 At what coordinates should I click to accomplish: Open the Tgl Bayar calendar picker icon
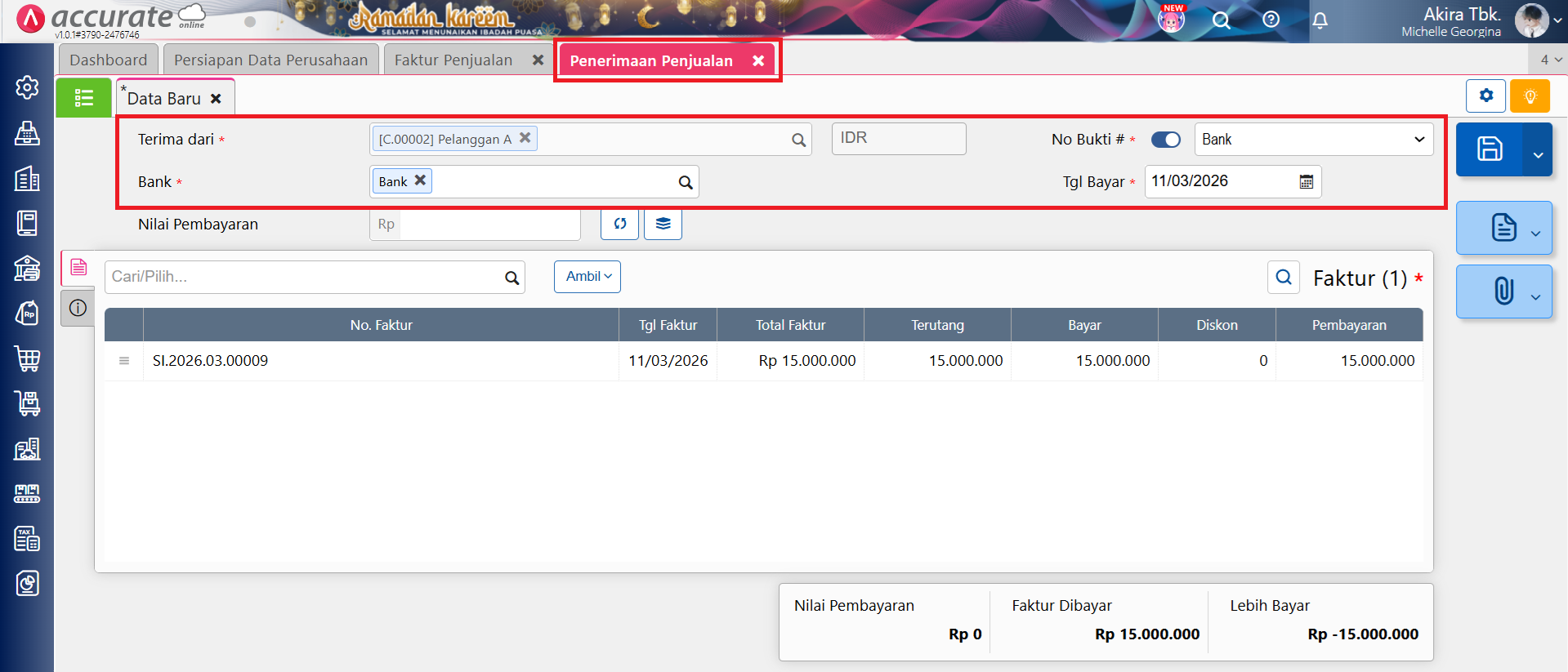(1306, 182)
